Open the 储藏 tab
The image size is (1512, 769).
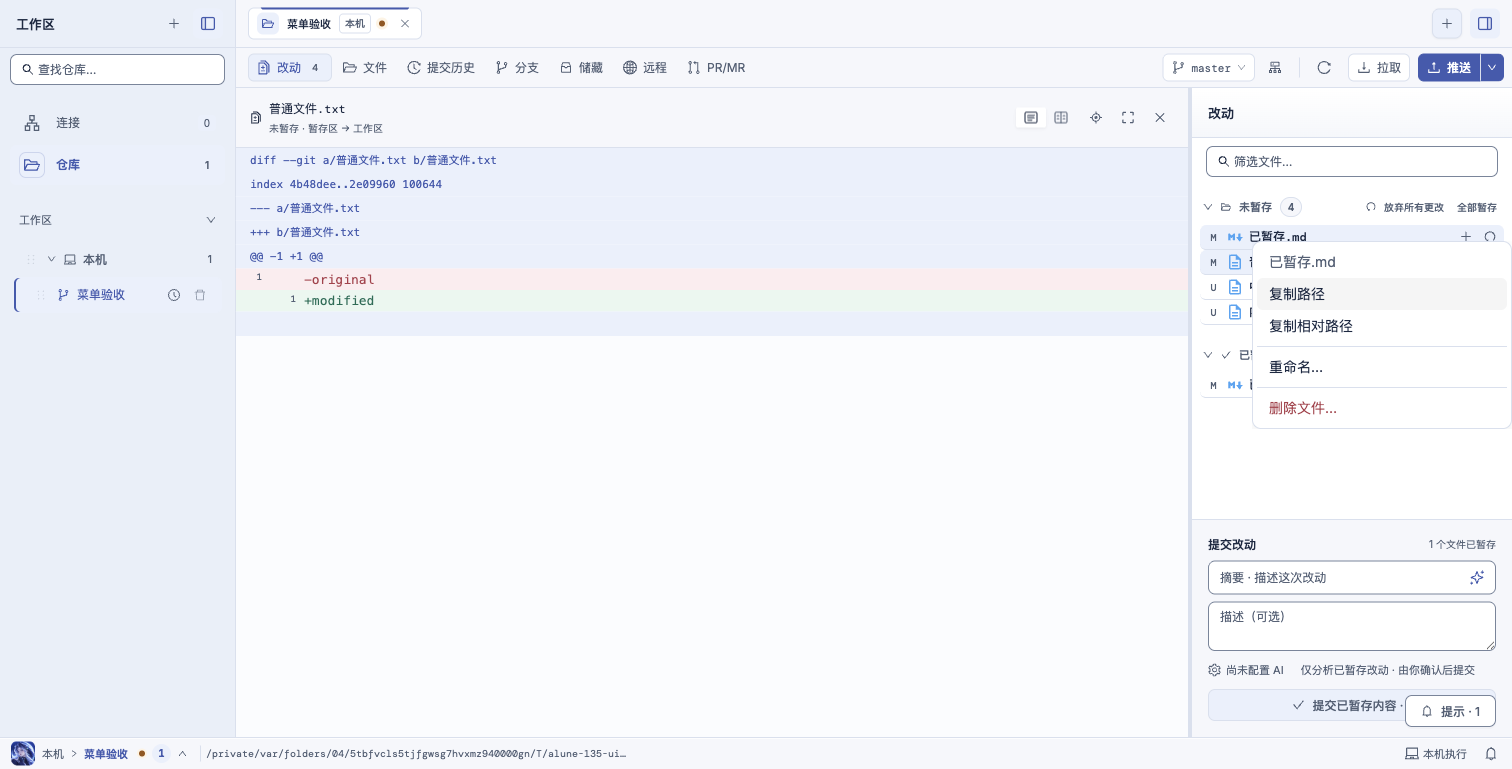point(581,68)
